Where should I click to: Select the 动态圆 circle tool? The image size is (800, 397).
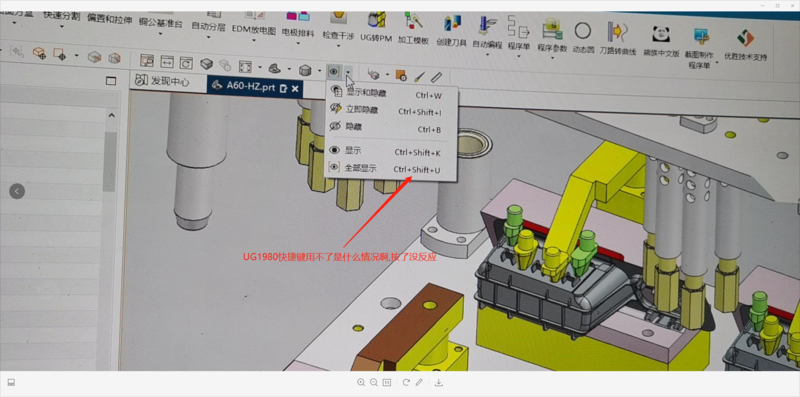(x=583, y=31)
